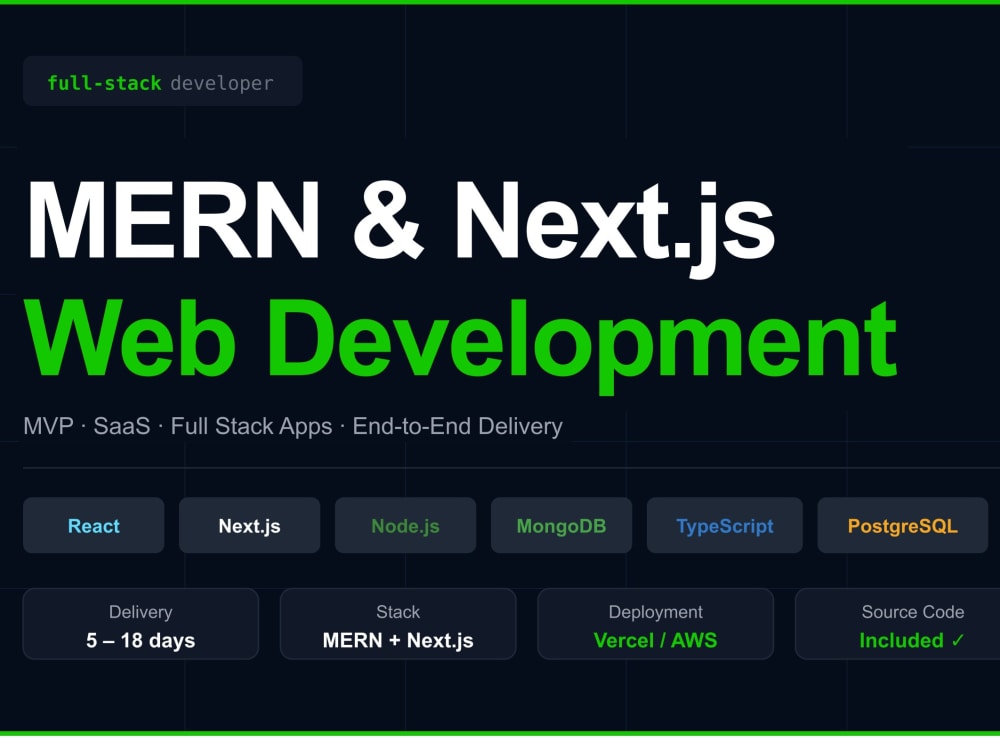Click the Stack MERN + Next.js card
This screenshot has height=750, width=1000.
tap(398, 624)
